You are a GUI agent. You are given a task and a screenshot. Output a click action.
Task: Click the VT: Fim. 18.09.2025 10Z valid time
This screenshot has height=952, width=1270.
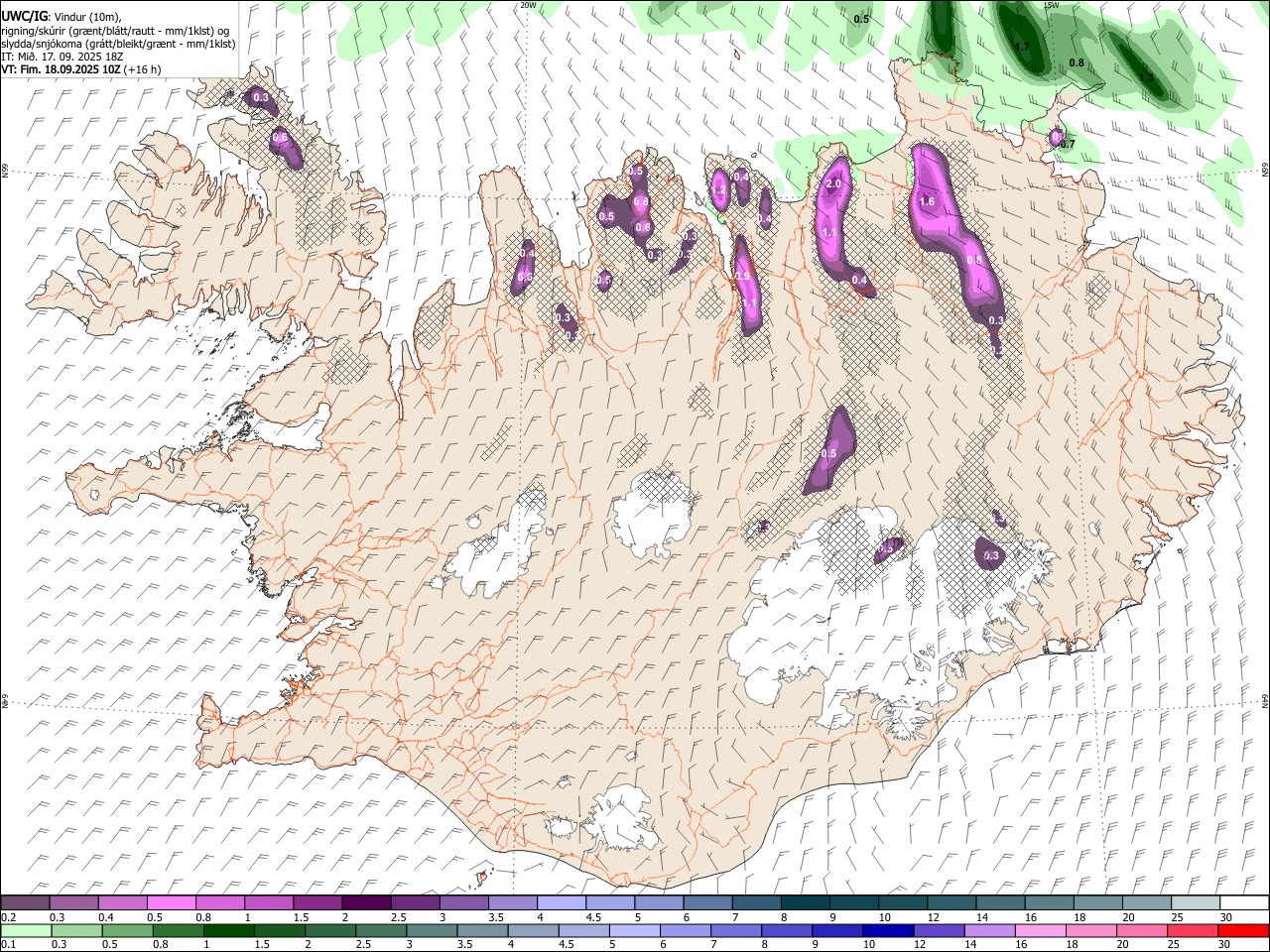pos(62,69)
